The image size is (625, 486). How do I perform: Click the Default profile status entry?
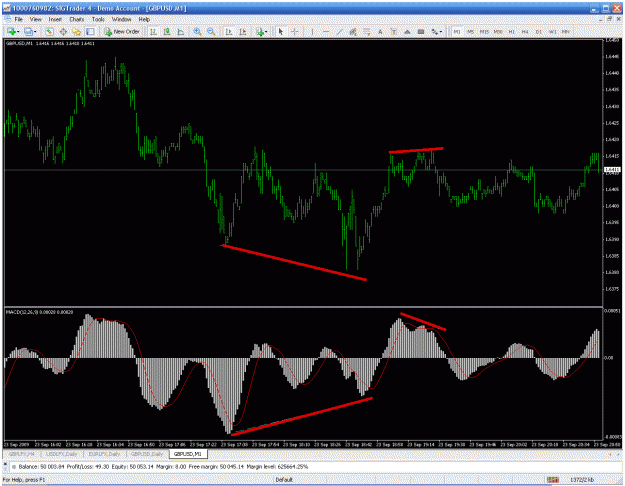[284, 480]
